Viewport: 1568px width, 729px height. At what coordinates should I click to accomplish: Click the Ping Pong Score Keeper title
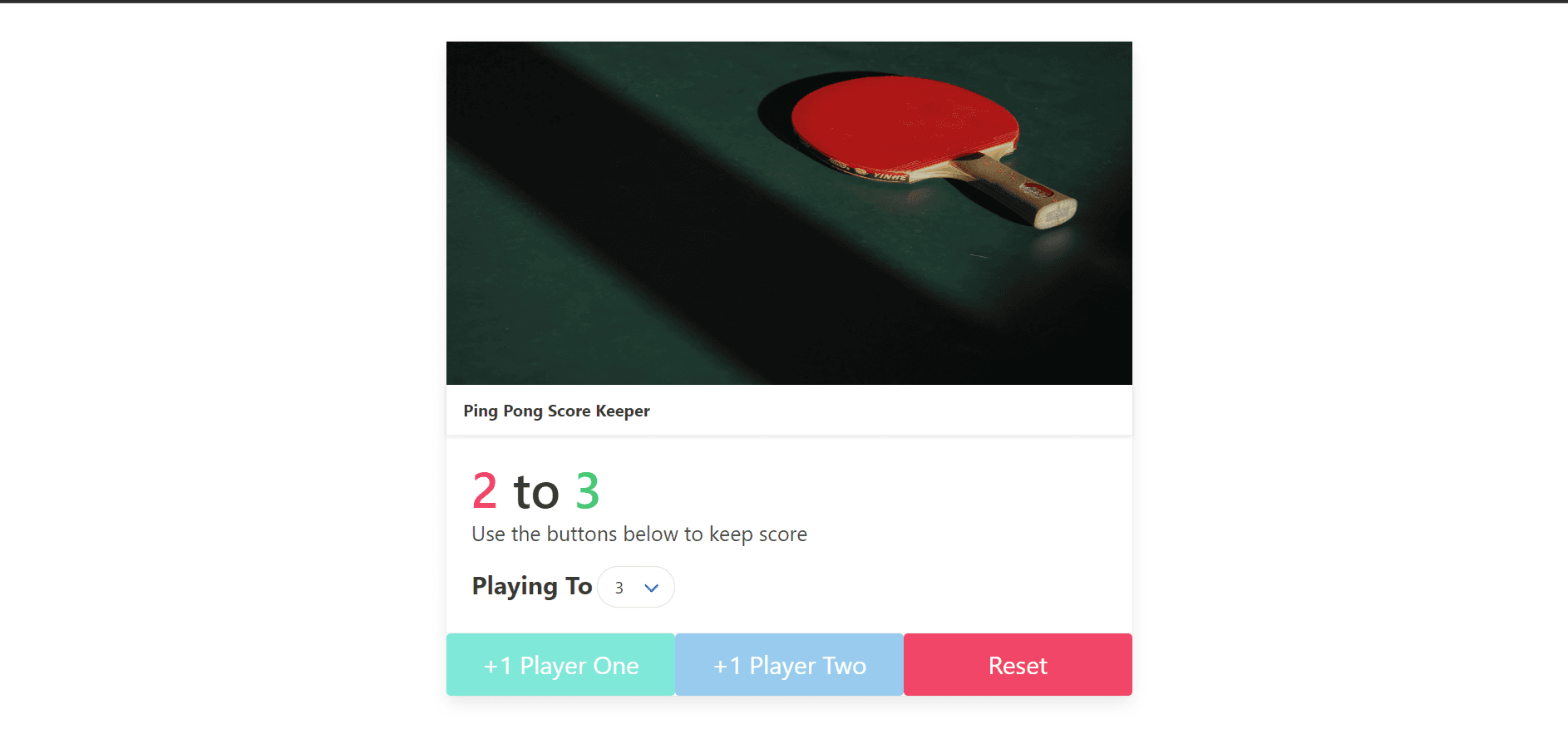[556, 411]
